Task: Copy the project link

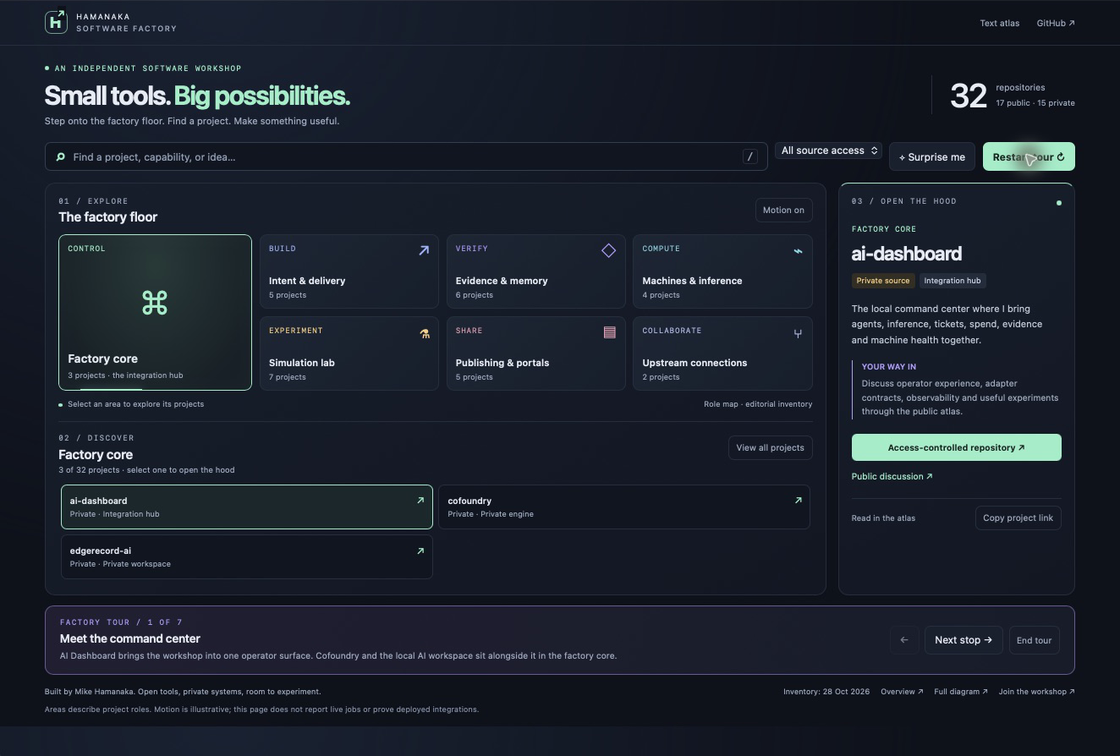Action: tap(1018, 518)
